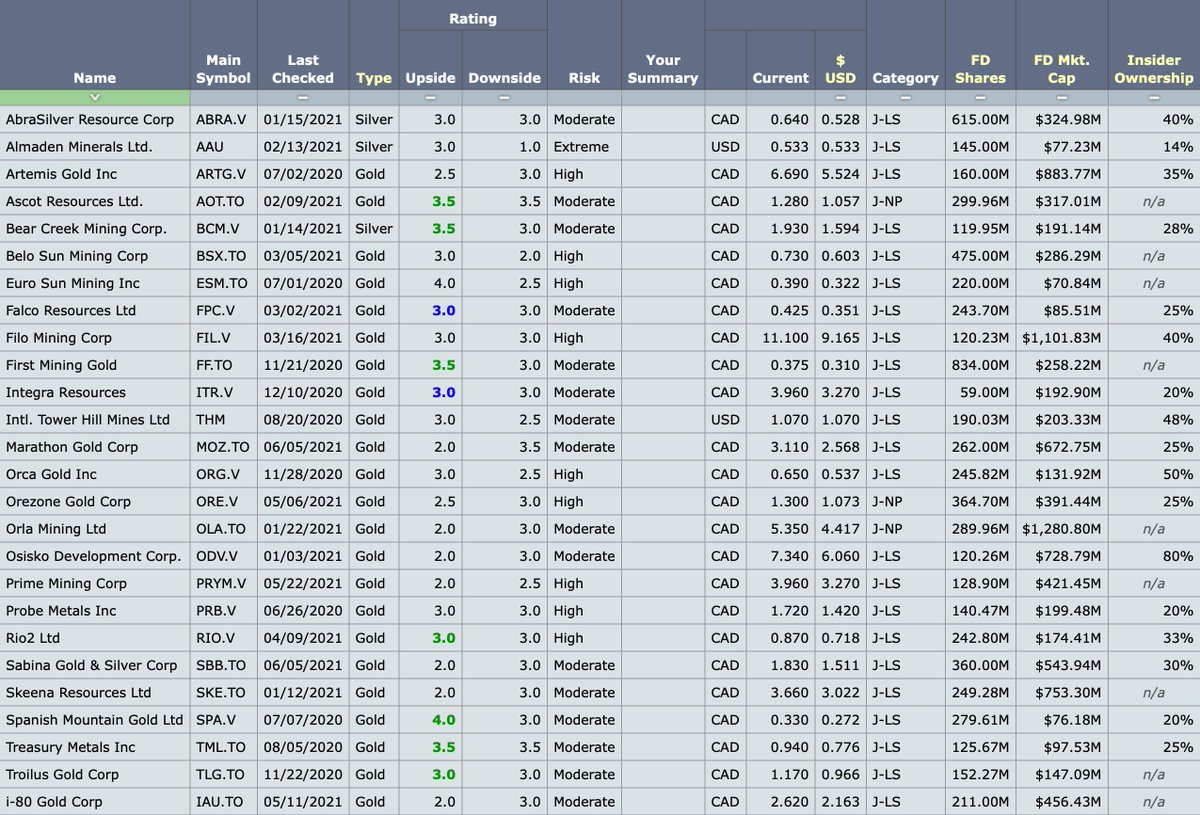1200x815 pixels.
Task: Click the Category column header
Action: click(x=905, y=78)
